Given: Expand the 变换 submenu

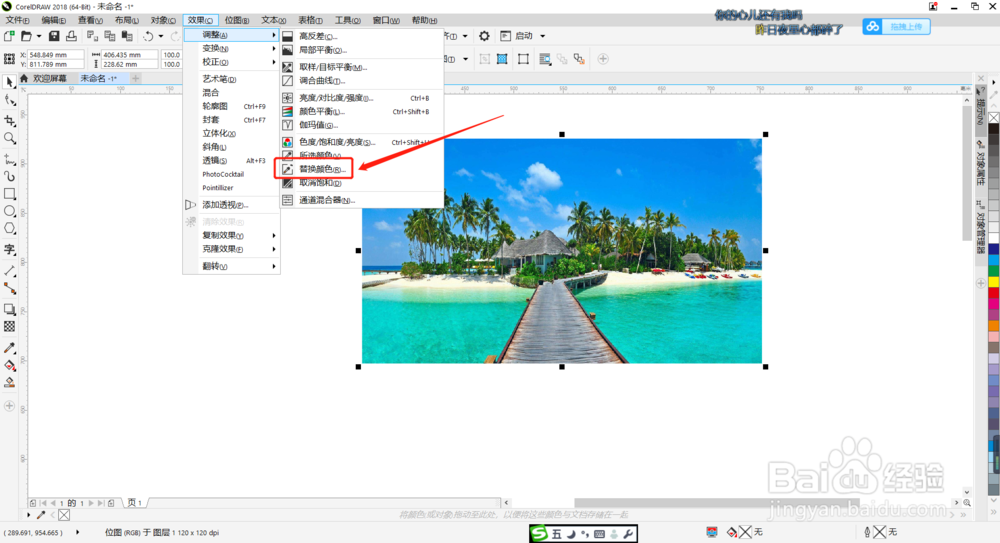Looking at the screenshot, I should tap(232, 48).
